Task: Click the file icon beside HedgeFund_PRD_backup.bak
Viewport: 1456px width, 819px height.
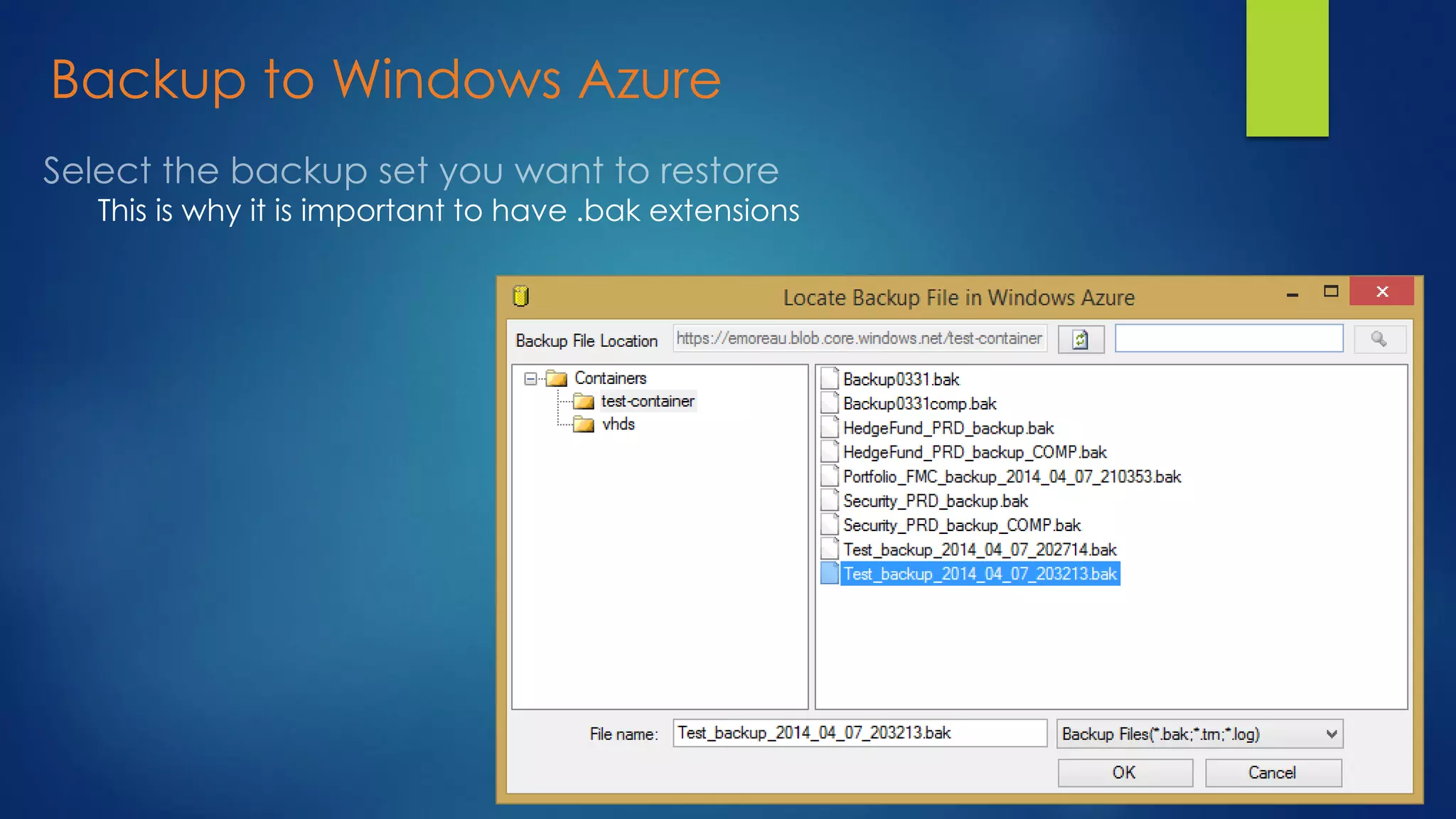Action: pos(829,427)
